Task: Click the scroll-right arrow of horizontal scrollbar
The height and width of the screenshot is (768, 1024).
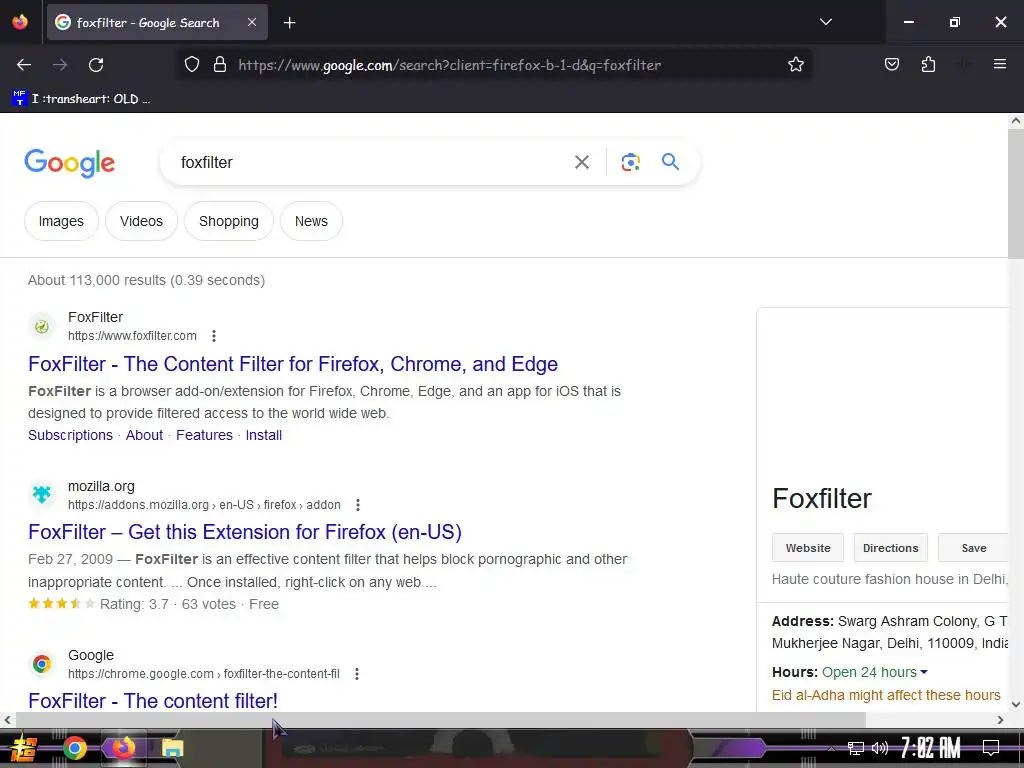Action: pos(1000,720)
